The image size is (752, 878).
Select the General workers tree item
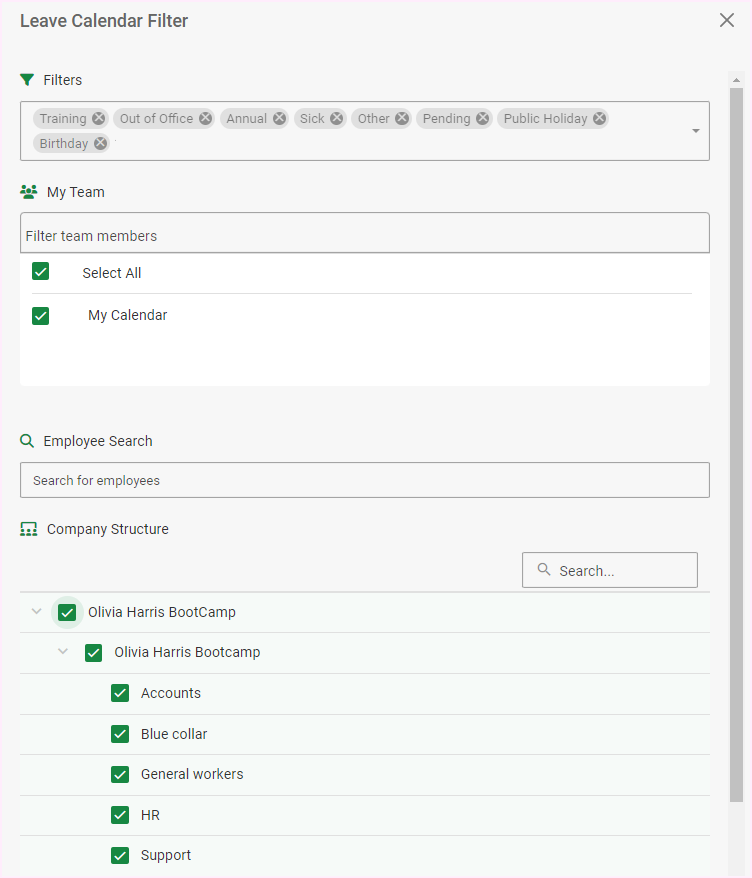coord(191,774)
